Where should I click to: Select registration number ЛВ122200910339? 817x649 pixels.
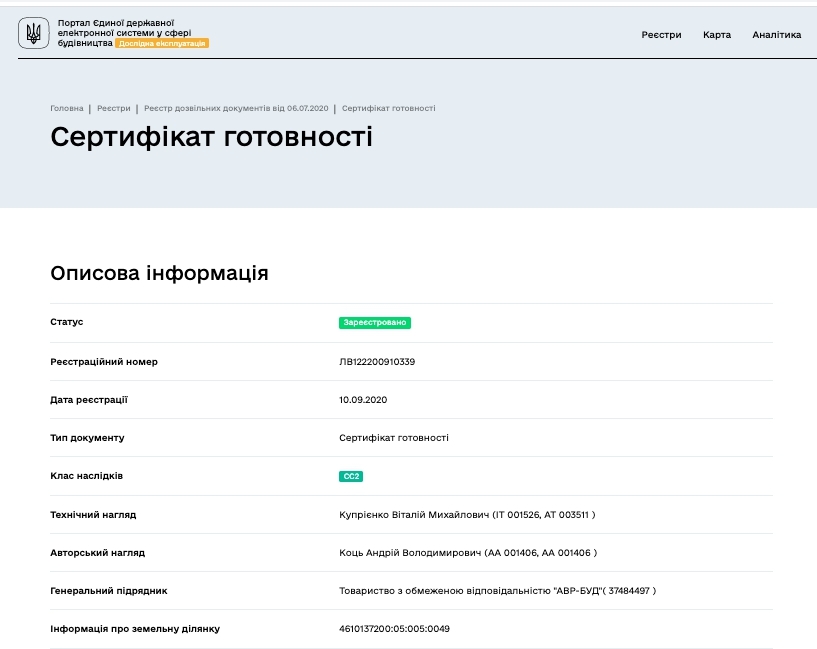(377, 361)
